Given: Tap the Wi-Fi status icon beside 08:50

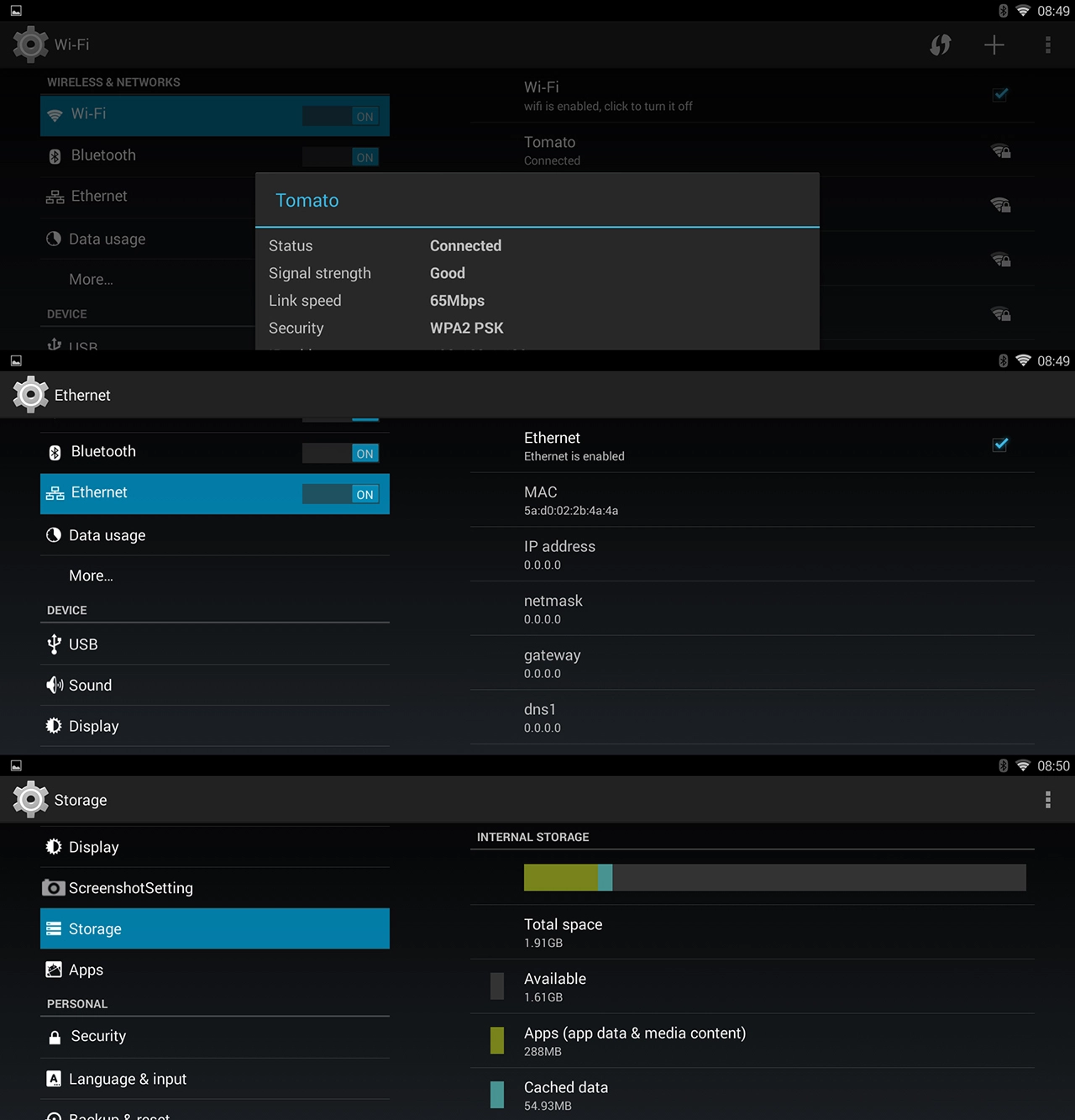Looking at the screenshot, I should point(1023,765).
